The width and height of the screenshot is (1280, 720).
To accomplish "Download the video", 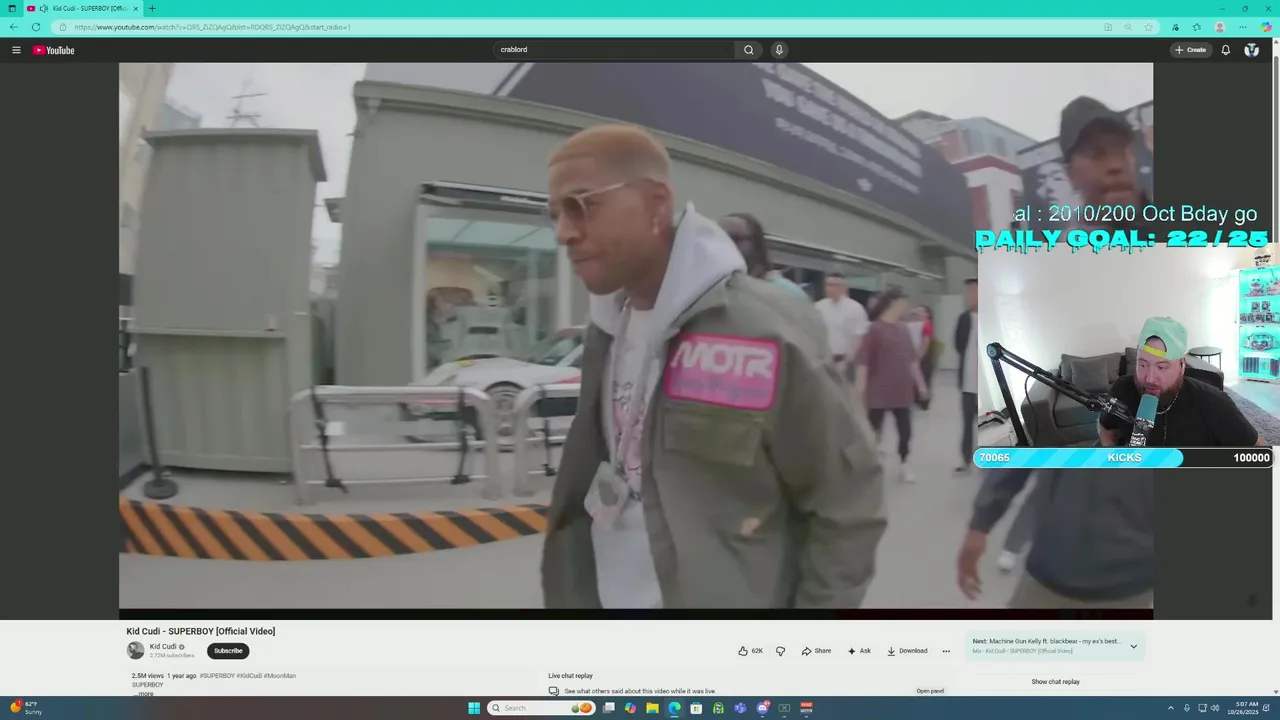I will click(907, 651).
